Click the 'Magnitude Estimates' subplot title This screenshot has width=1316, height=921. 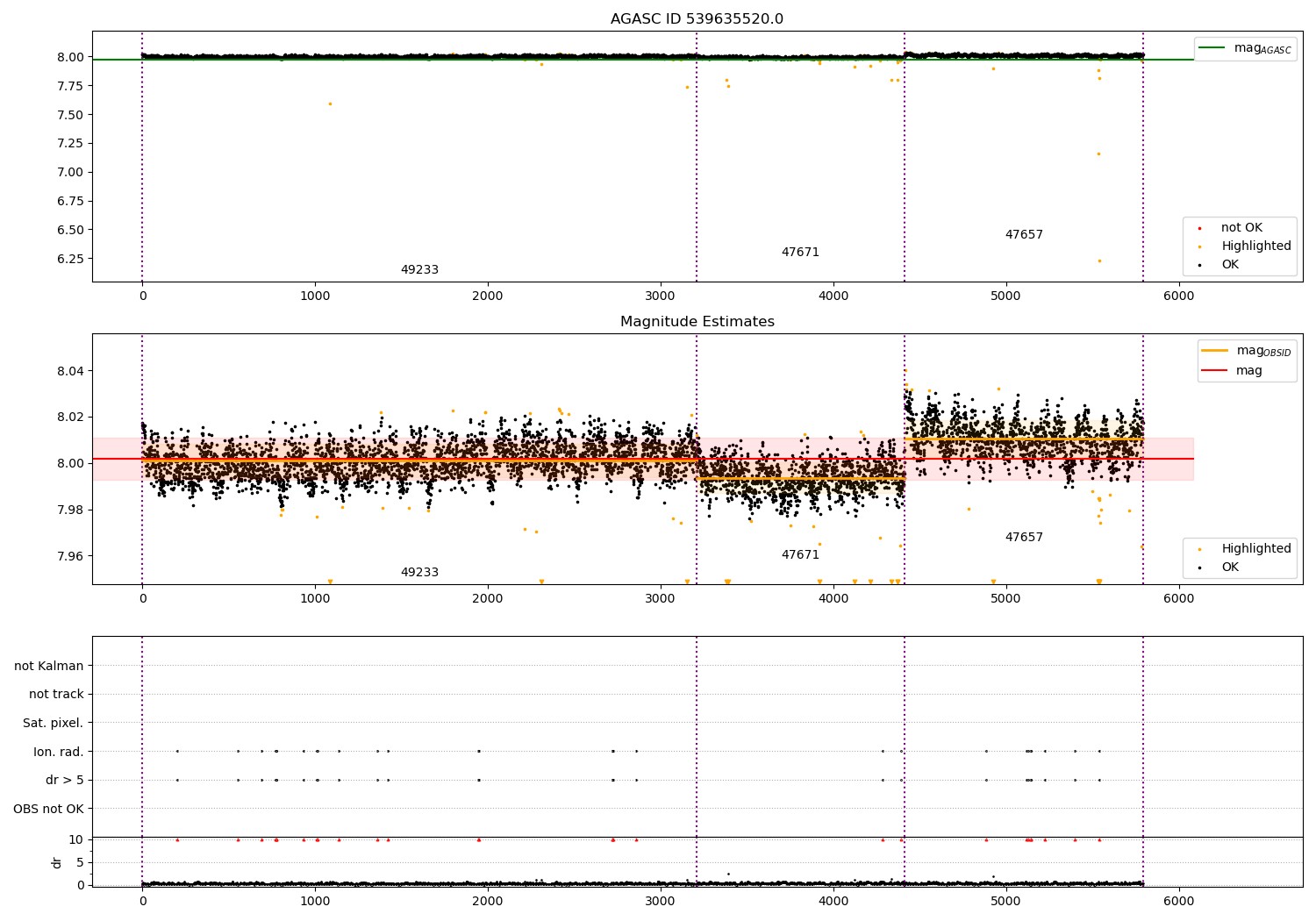click(697, 322)
